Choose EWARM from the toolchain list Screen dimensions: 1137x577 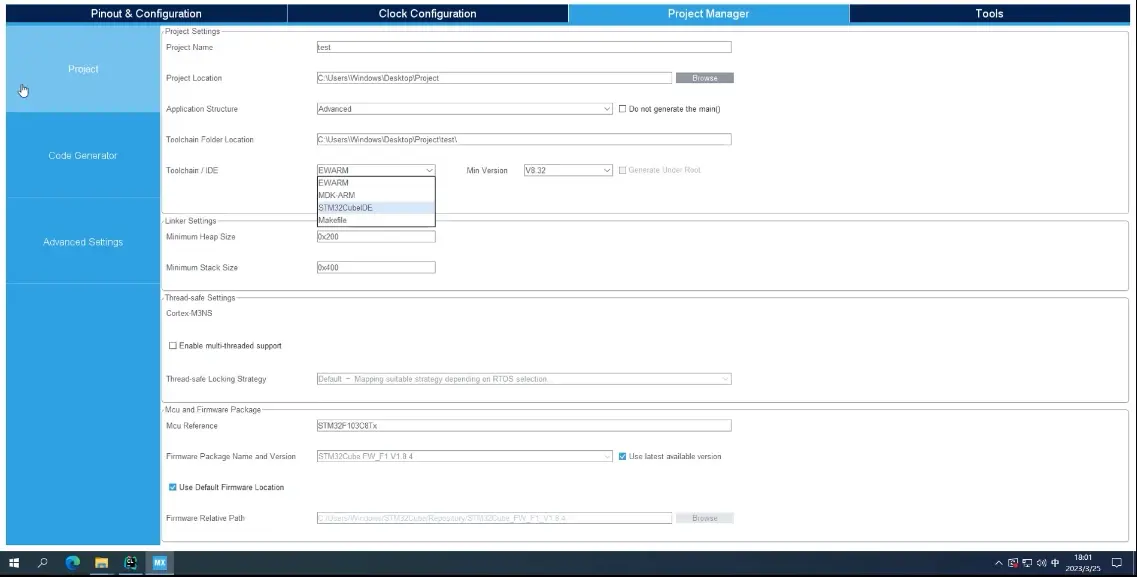[376, 183]
